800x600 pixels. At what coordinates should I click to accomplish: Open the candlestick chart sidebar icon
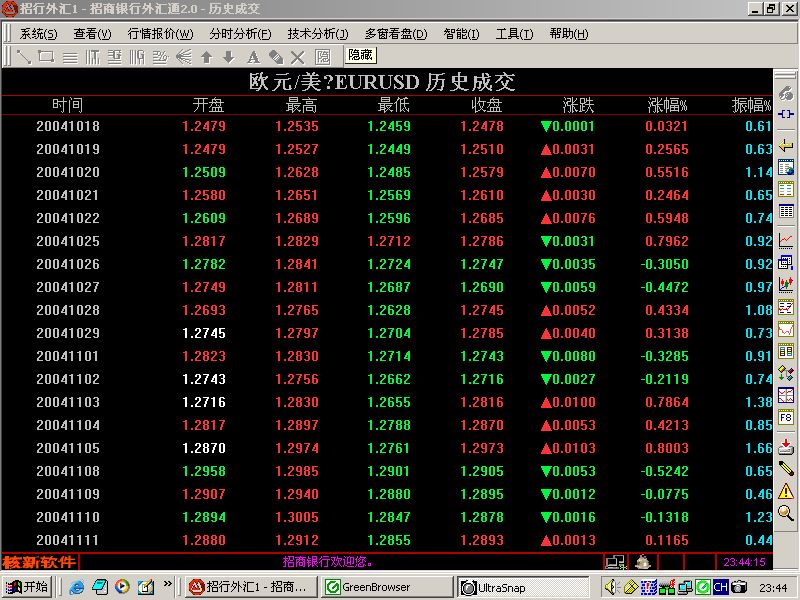click(x=786, y=284)
